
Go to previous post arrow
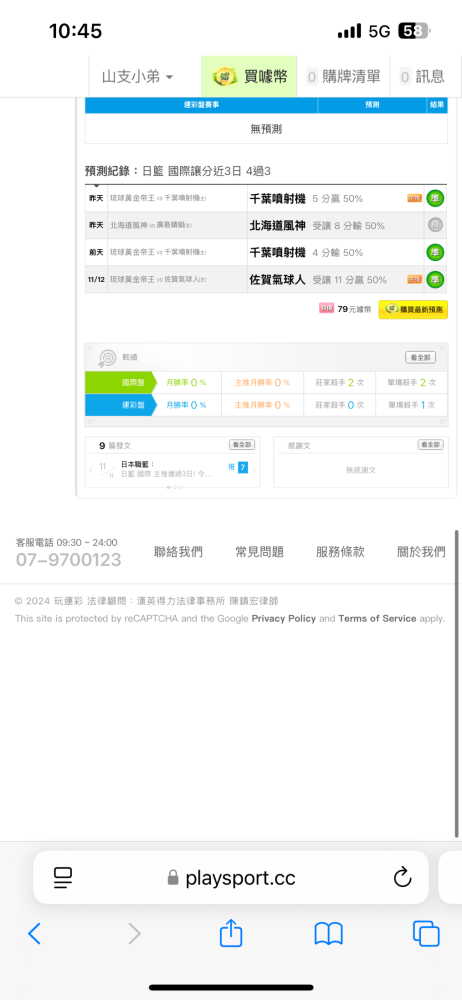91,469
